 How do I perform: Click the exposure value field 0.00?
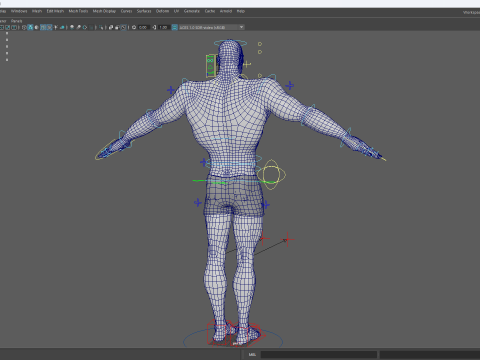[x=143, y=27]
